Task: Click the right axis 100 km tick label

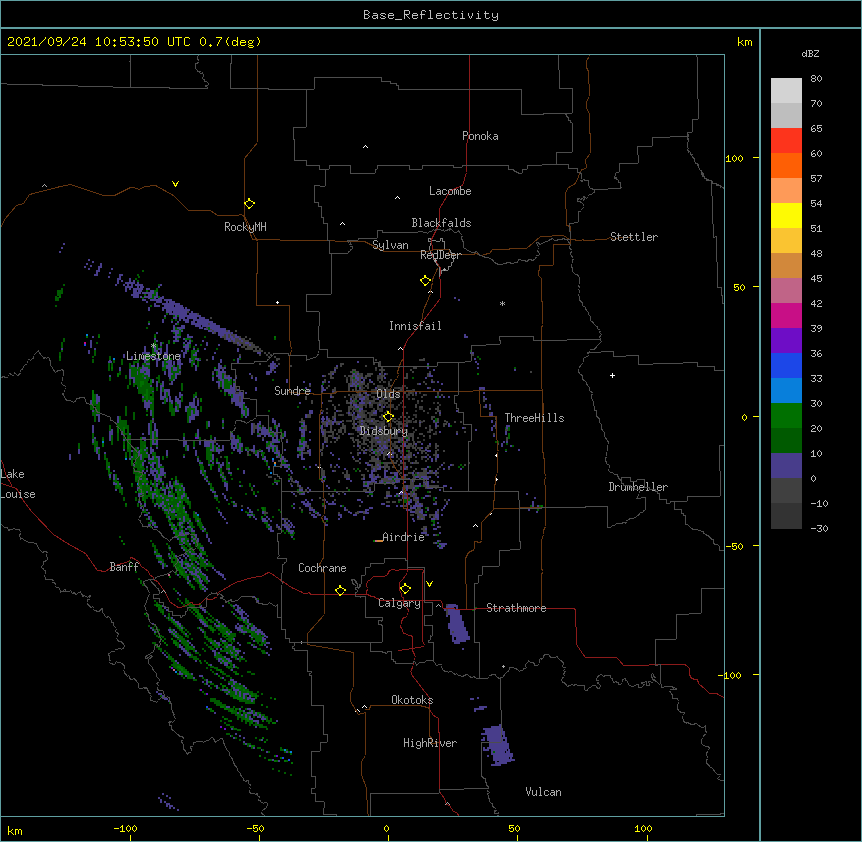Action: click(x=734, y=158)
